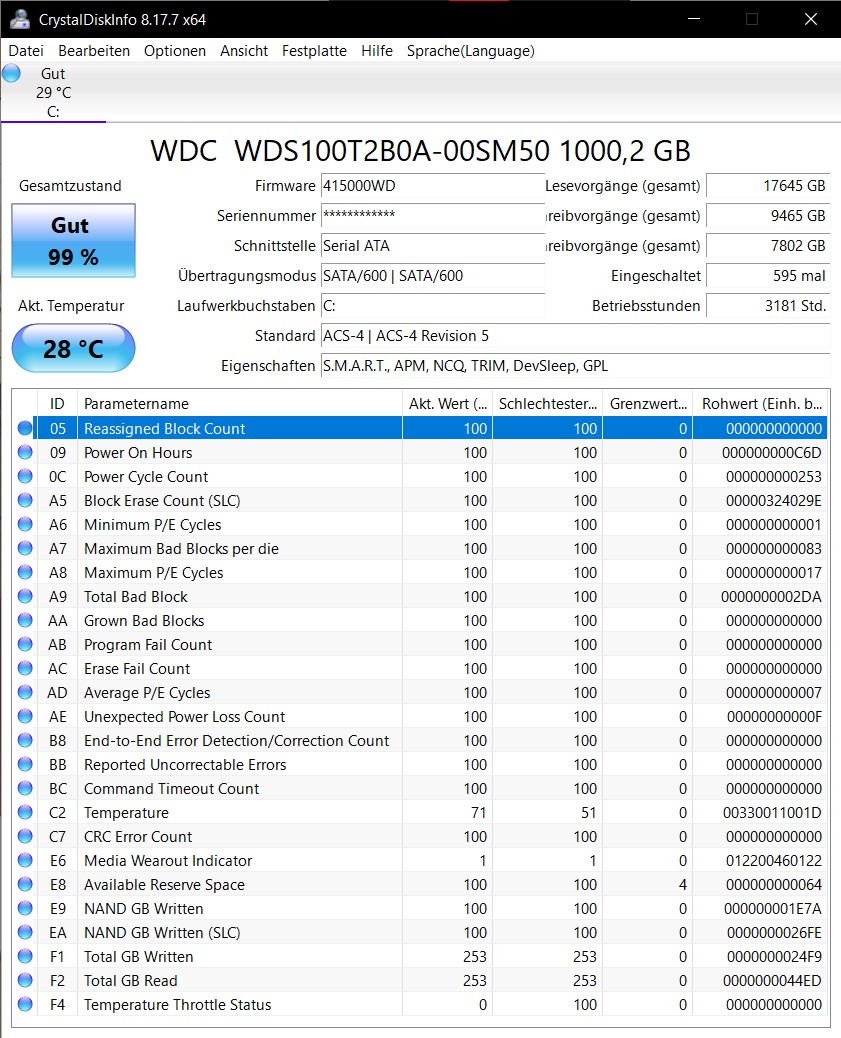
Task: Select the E9 NAND GB Written row
Action: [x=420, y=908]
